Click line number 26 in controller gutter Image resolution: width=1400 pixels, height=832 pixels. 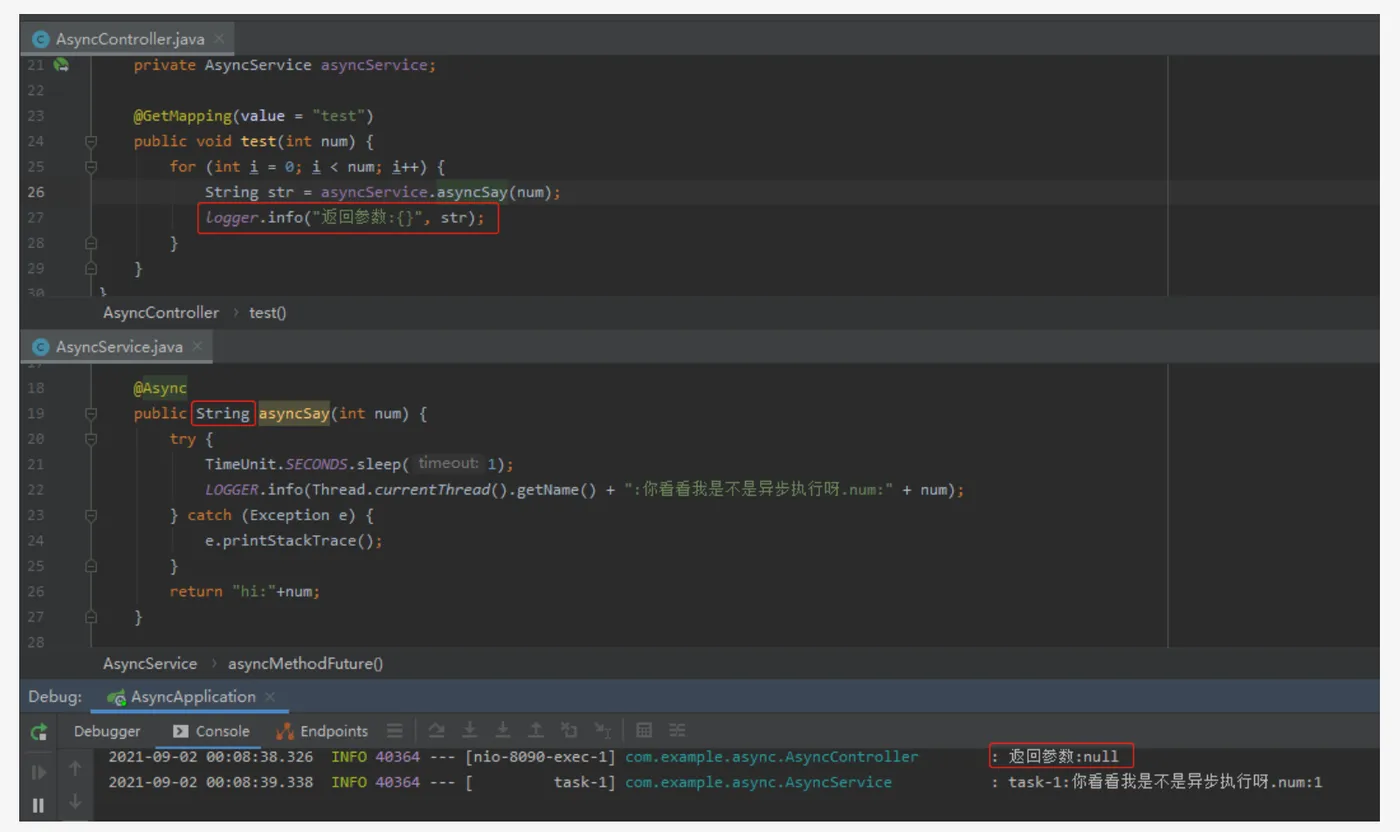click(35, 192)
